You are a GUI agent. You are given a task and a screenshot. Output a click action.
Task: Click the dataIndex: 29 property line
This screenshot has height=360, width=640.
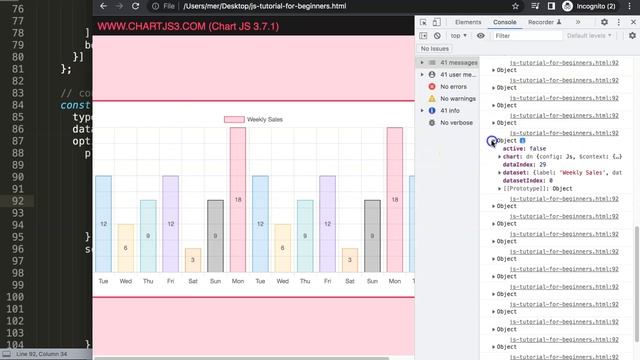[524, 164]
